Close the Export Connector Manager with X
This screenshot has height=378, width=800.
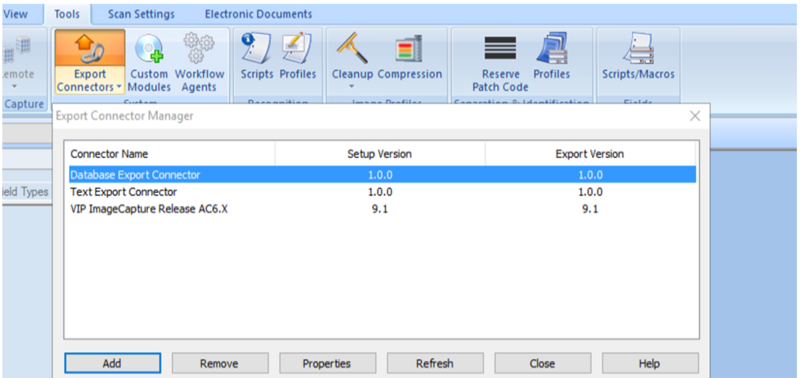(x=694, y=116)
